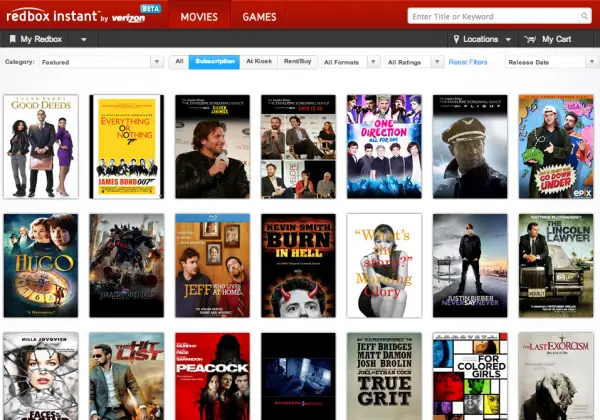The height and width of the screenshot is (420, 600).
Task: Open My Cart
Action: click(x=556, y=39)
